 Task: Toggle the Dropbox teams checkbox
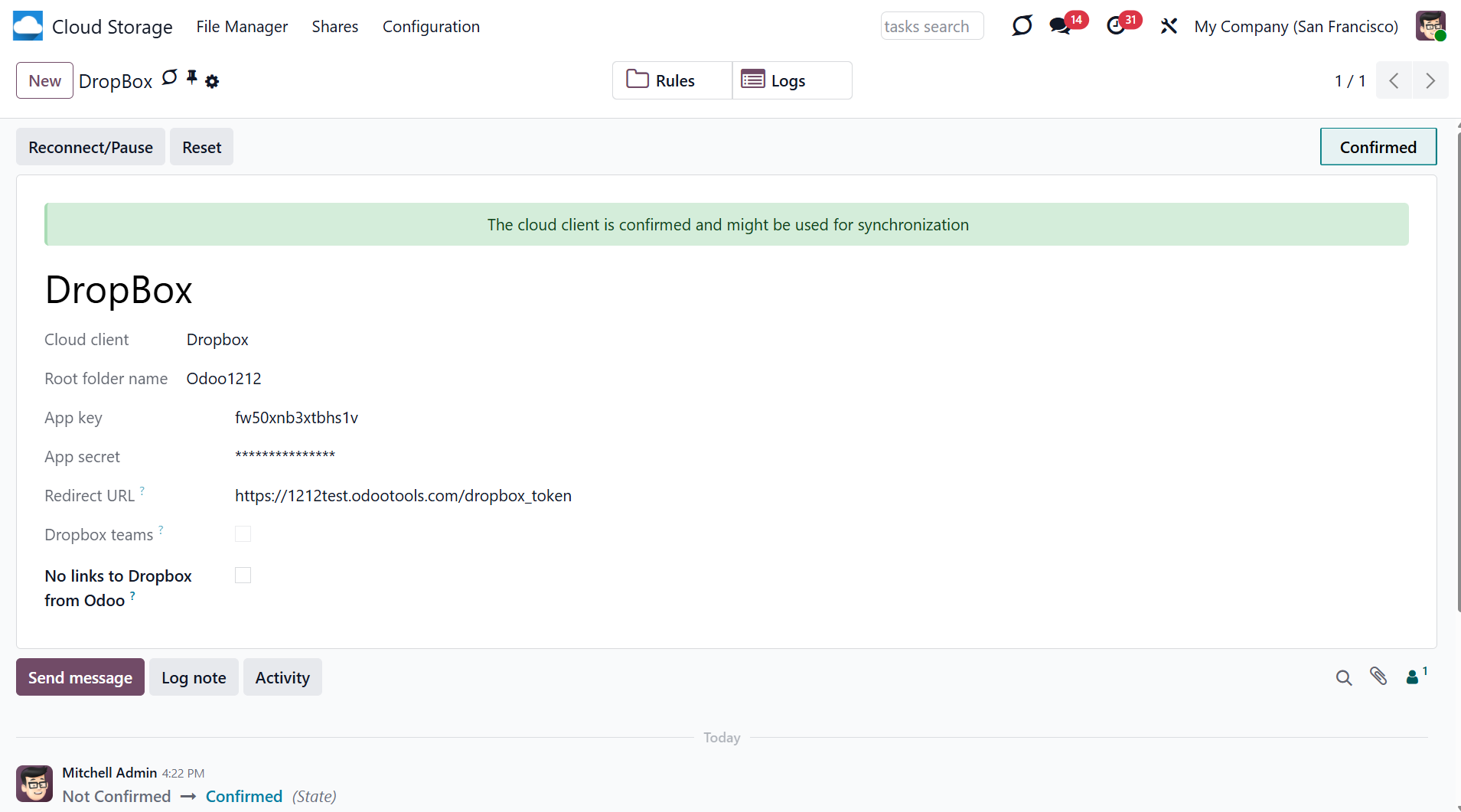243,534
